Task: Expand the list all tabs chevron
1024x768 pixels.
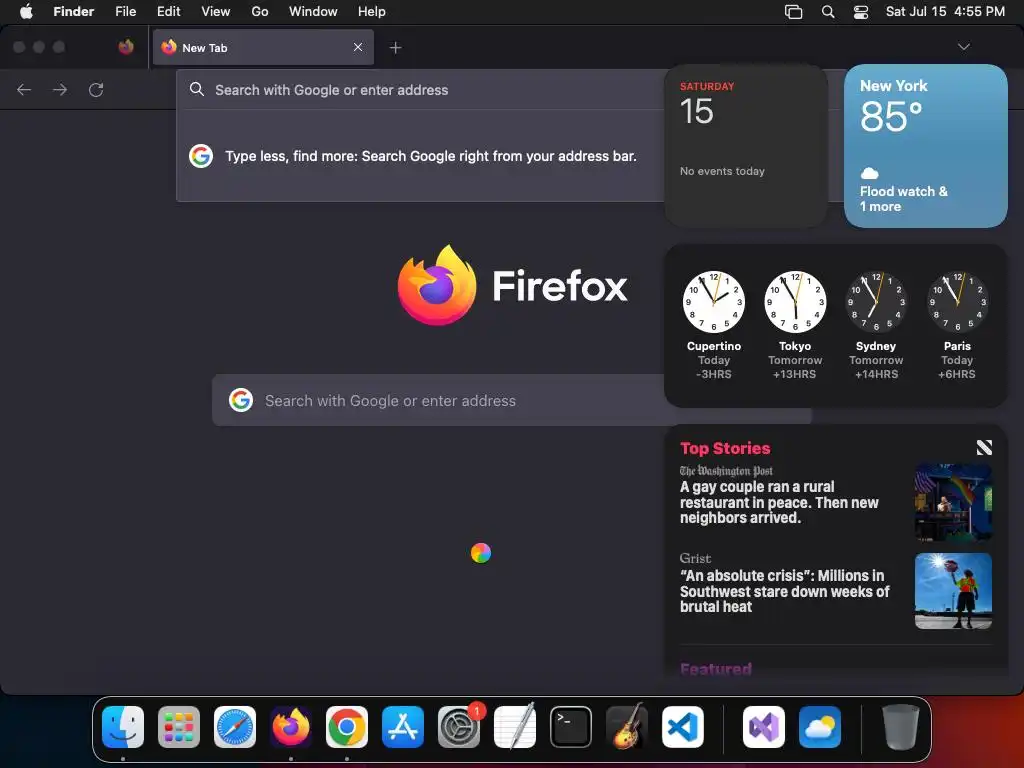Action: pos(963,47)
